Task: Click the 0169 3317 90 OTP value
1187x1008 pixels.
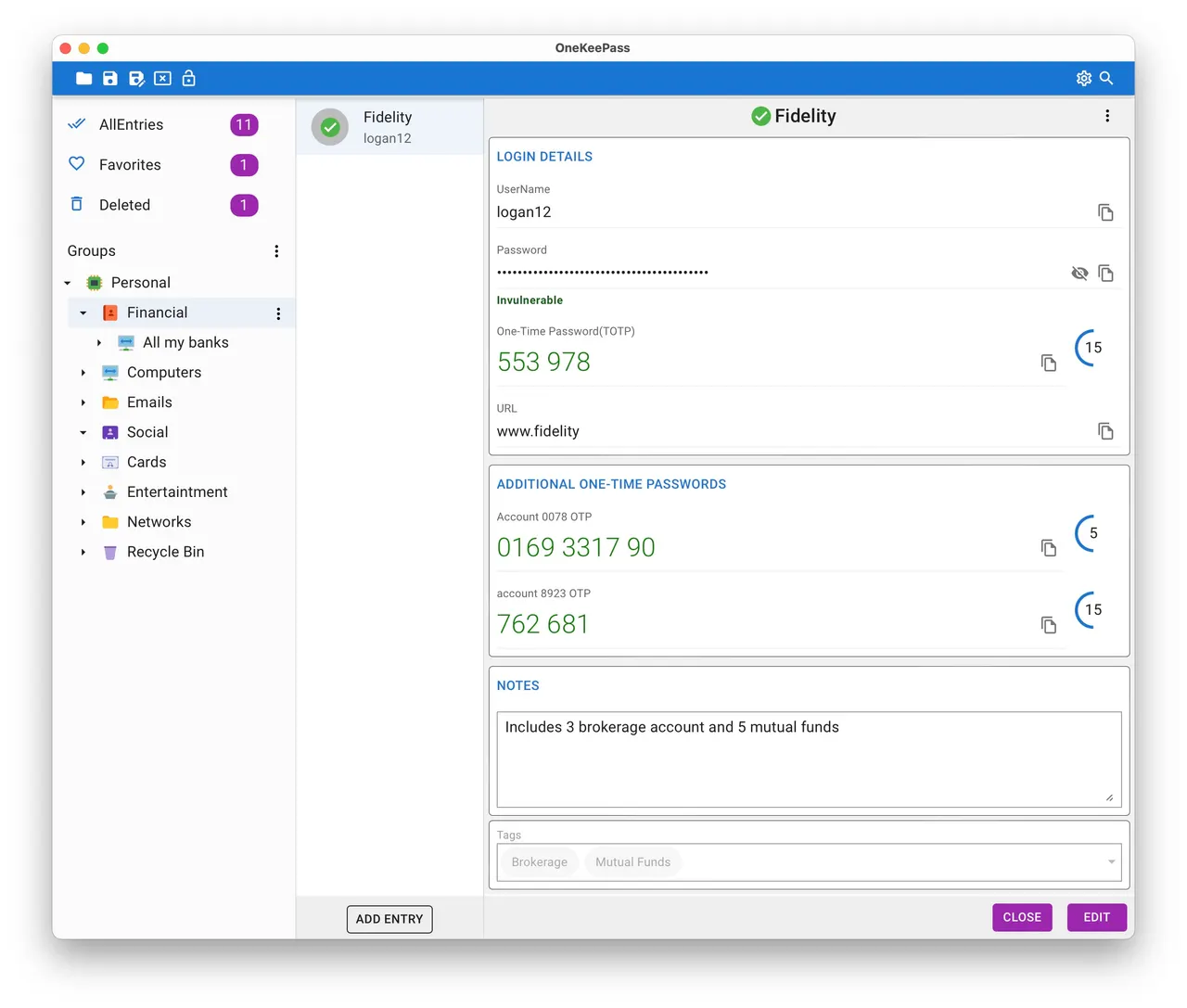Action: point(576,548)
